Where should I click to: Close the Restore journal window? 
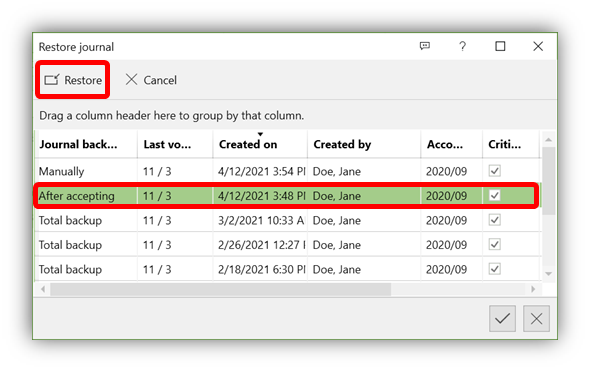[538, 46]
